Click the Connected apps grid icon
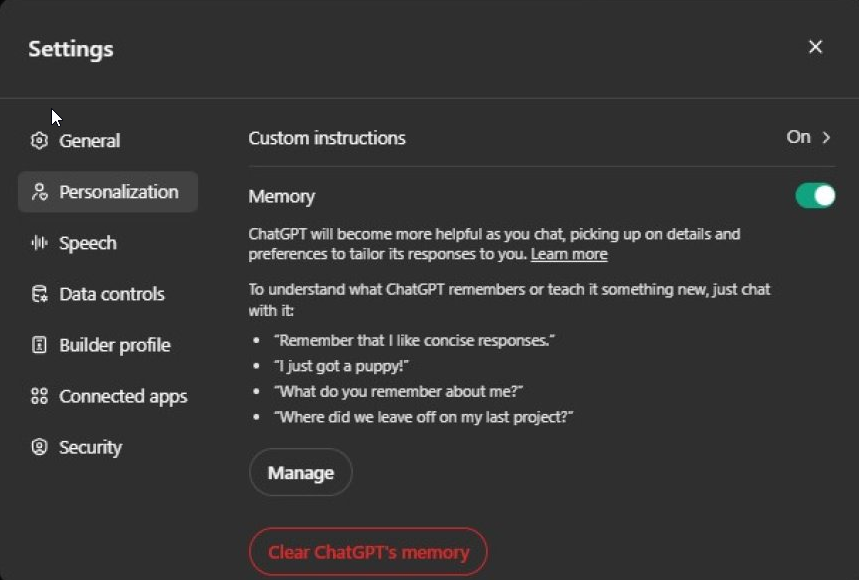 tap(39, 396)
